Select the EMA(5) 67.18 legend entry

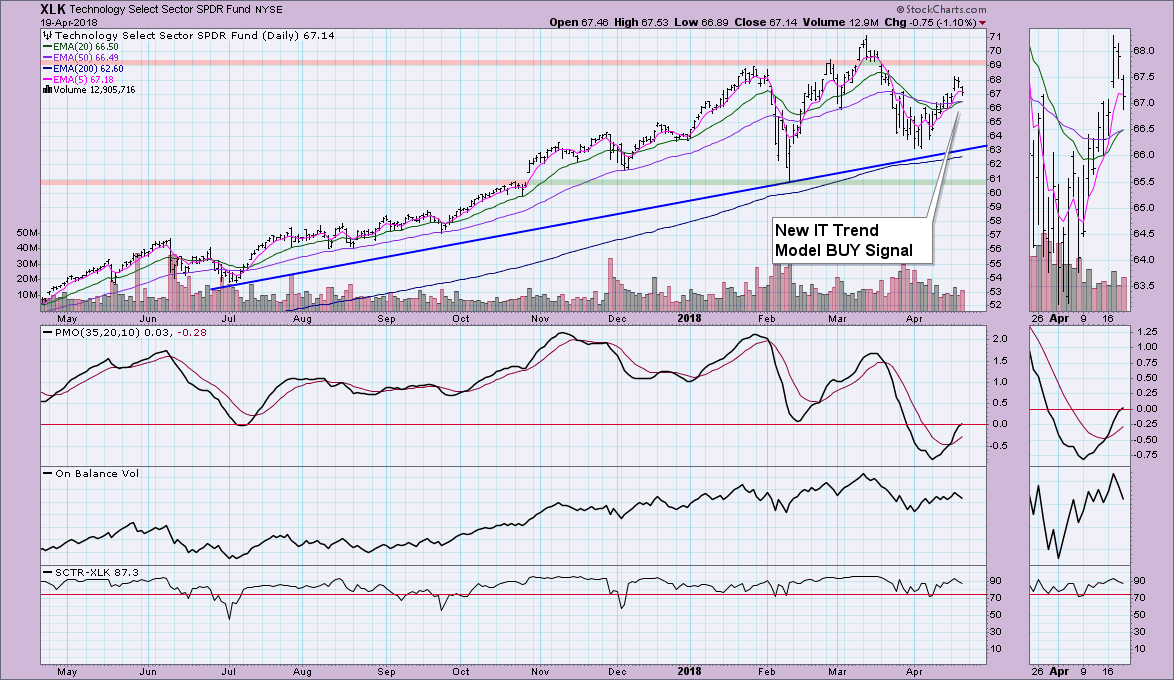pos(83,79)
